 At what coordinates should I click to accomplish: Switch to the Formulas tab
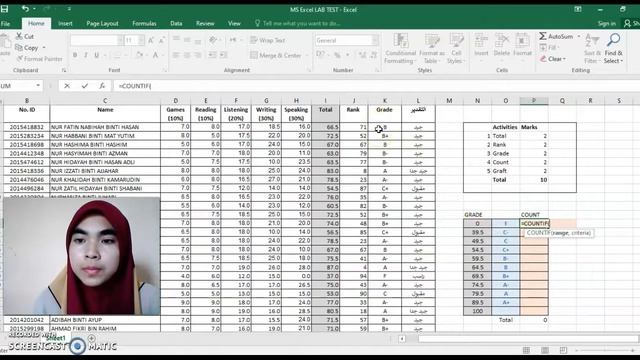point(144,24)
